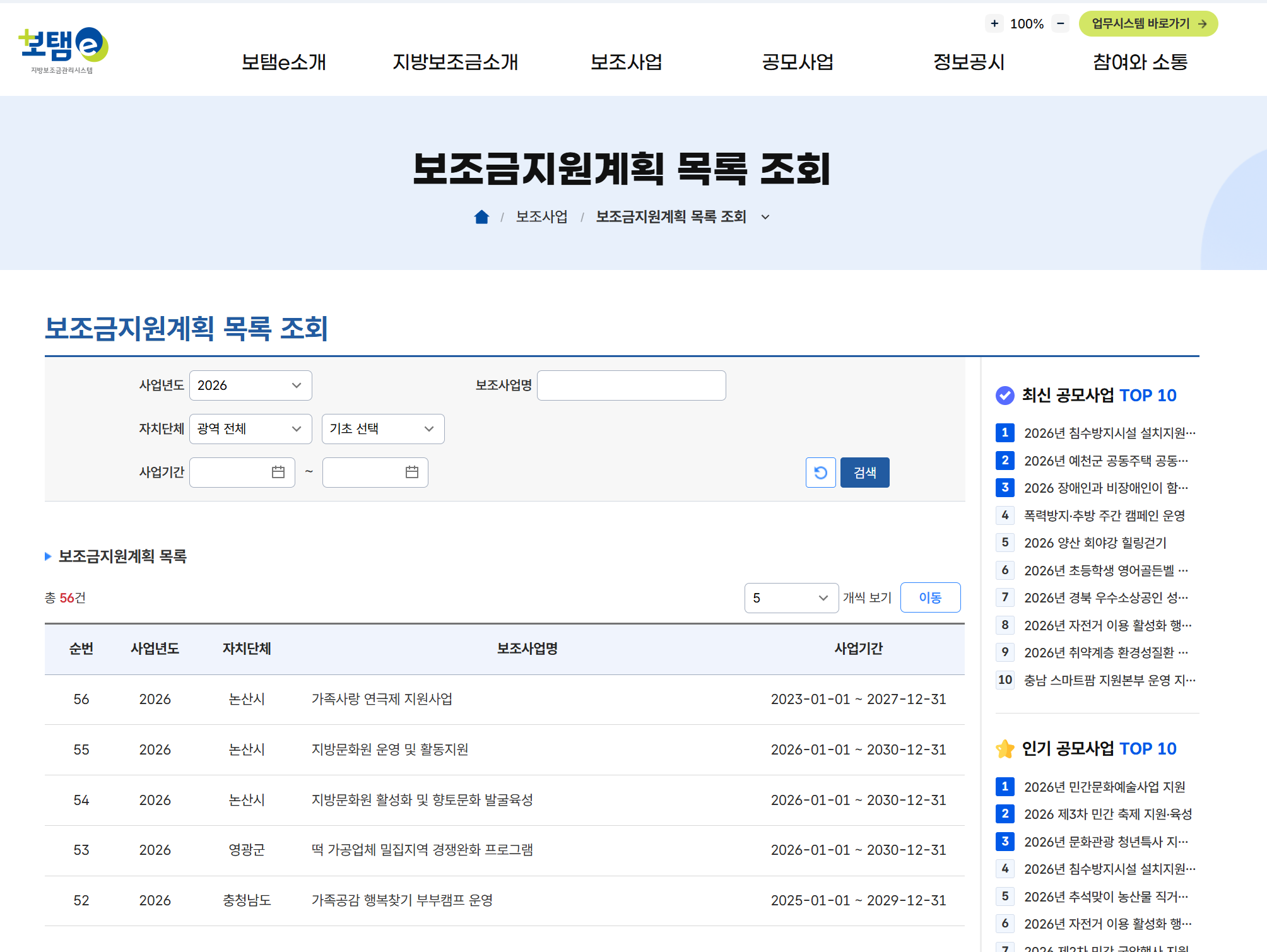Open latest item 1: 2026년 침수방지시설 설치지원
Screen dimensions: 1267x952
(x=1110, y=433)
